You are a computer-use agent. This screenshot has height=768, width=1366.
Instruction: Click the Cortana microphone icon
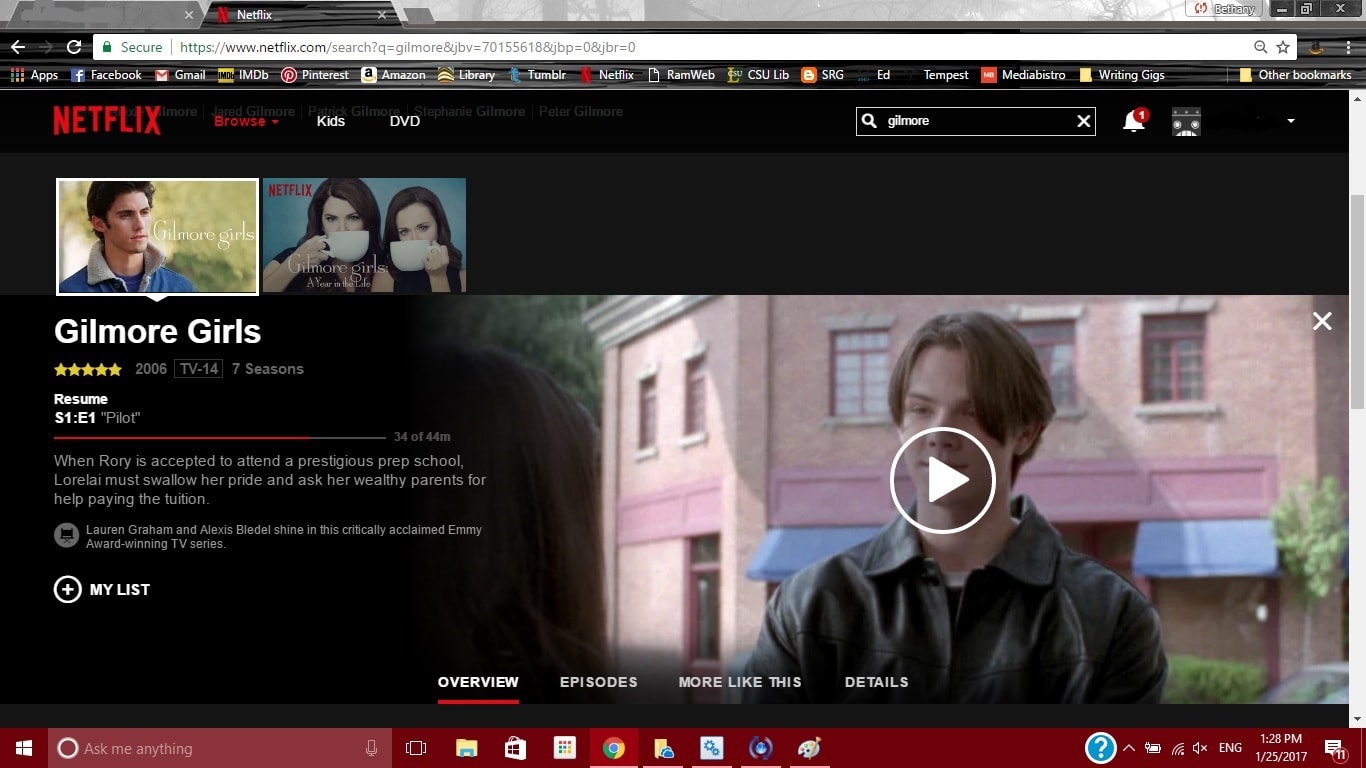tap(371, 748)
